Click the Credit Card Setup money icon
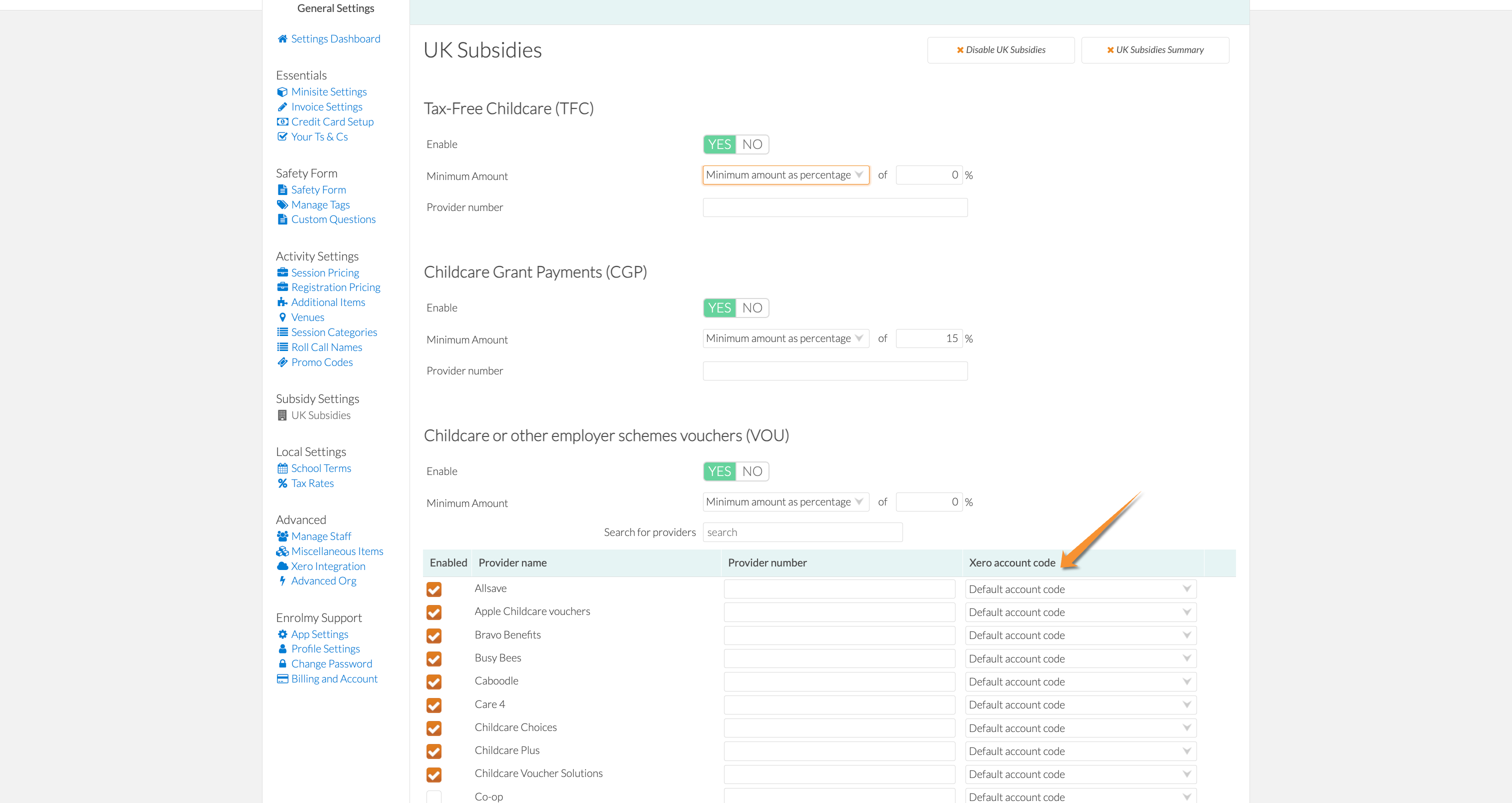The height and width of the screenshot is (803, 1512). coord(282,122)
